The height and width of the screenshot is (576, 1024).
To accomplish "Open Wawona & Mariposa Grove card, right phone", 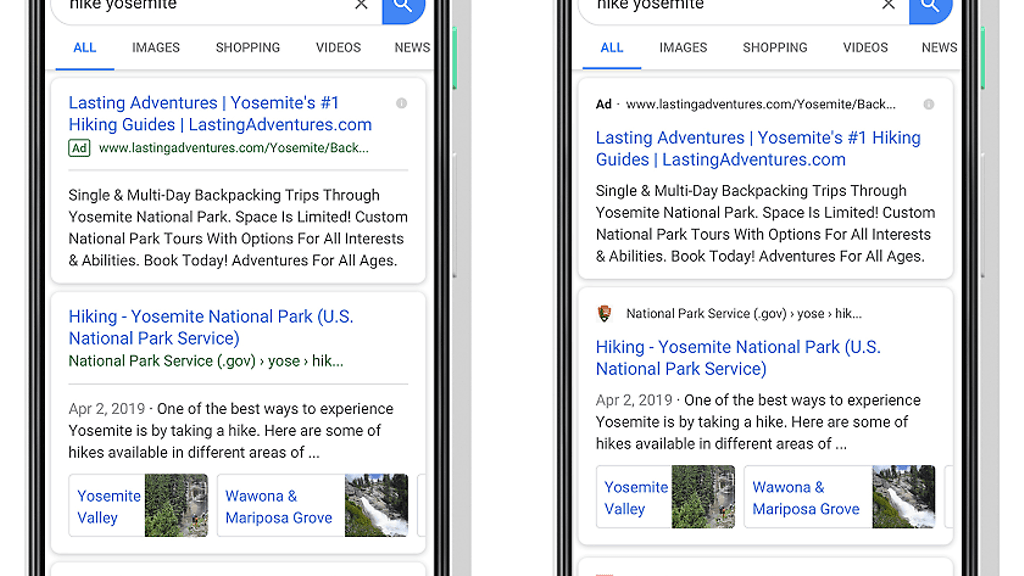I will 805,498.
